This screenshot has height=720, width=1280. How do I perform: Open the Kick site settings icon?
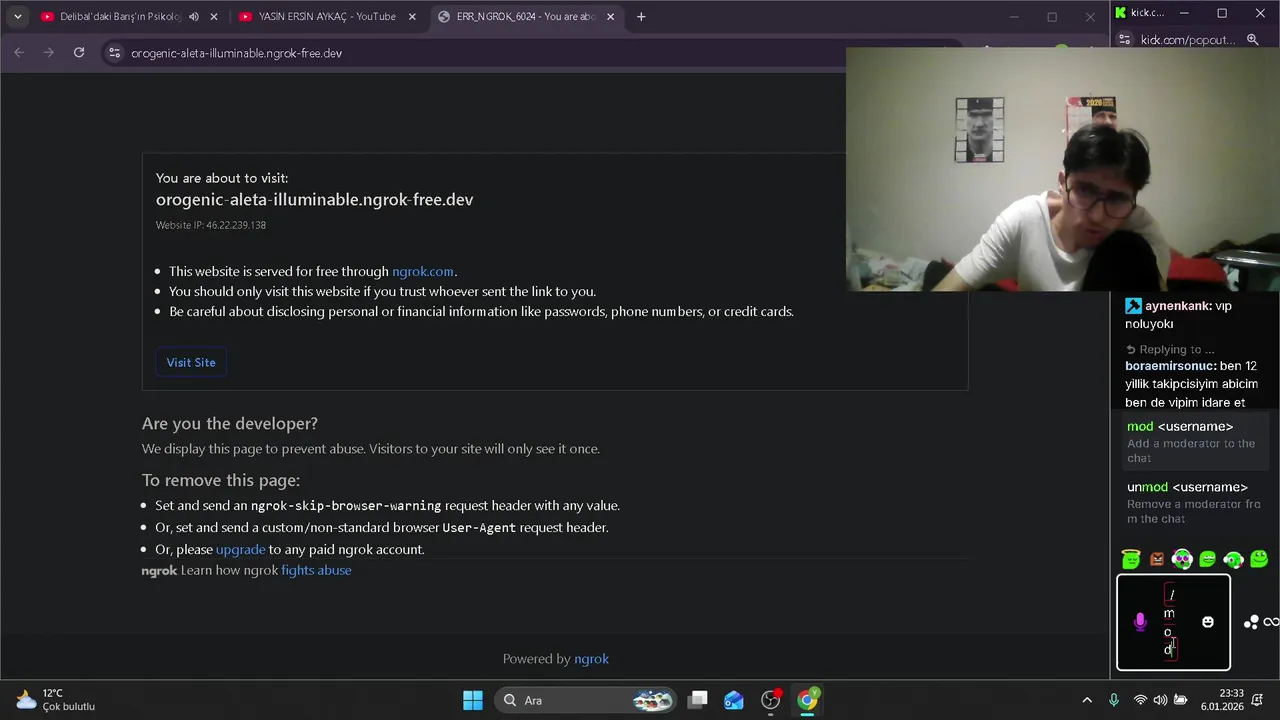1125,40
